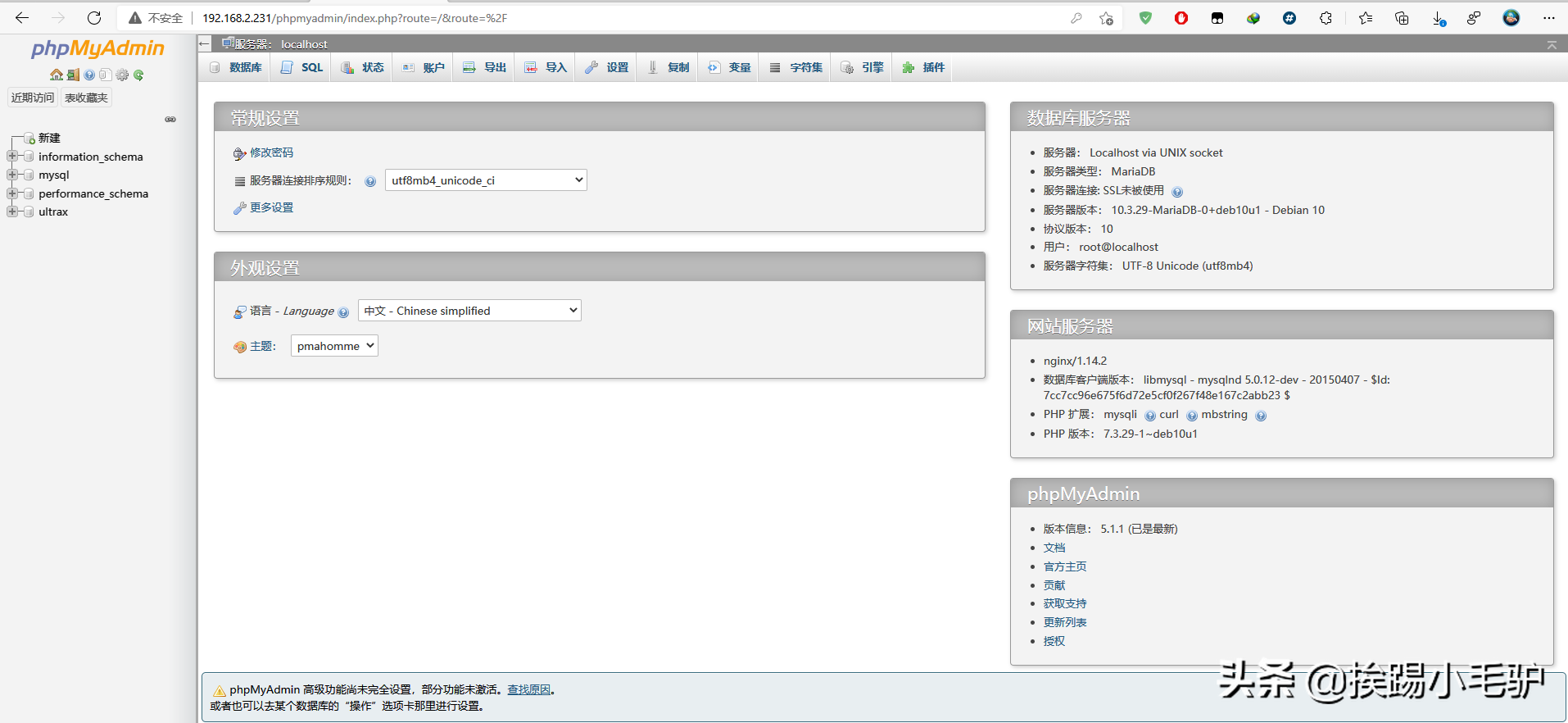Reload navigation panel with green refresh icon
1568x723 pixels.
coord(138,75)
